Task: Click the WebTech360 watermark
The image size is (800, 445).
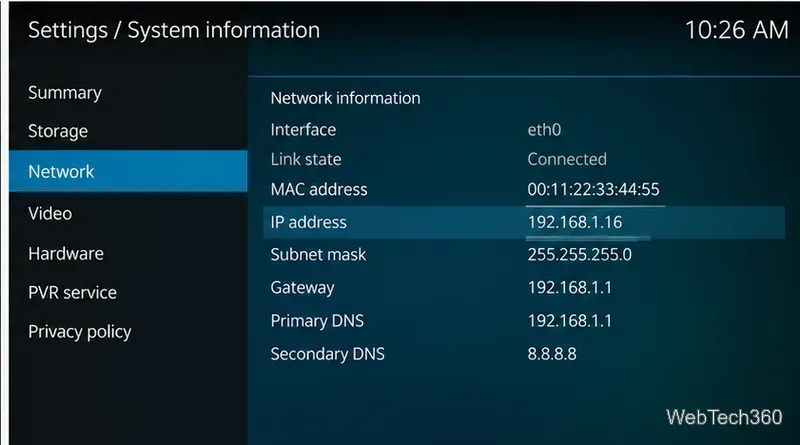Action: (x=724, y=417)
